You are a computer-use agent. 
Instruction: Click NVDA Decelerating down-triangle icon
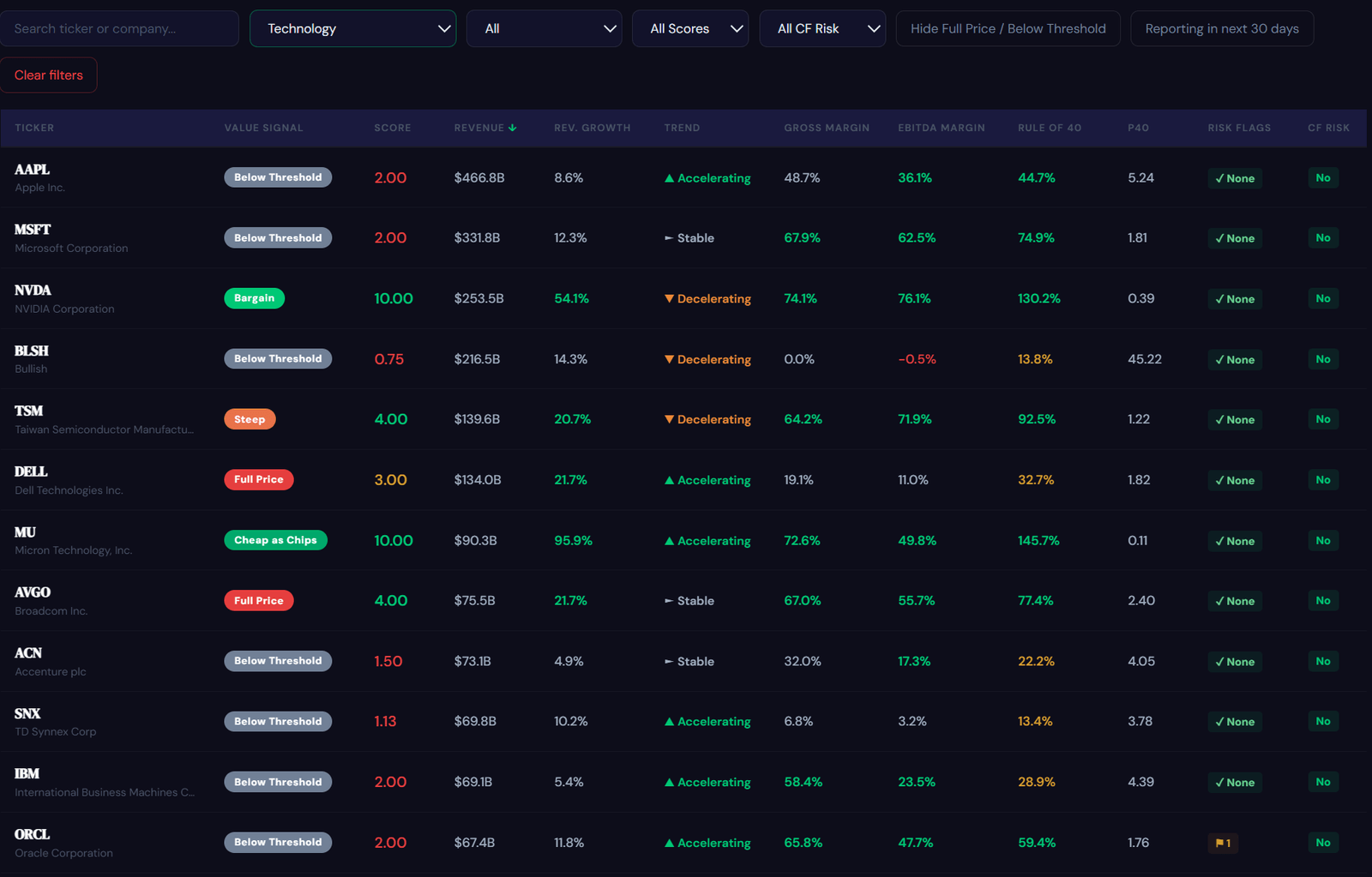669,299
